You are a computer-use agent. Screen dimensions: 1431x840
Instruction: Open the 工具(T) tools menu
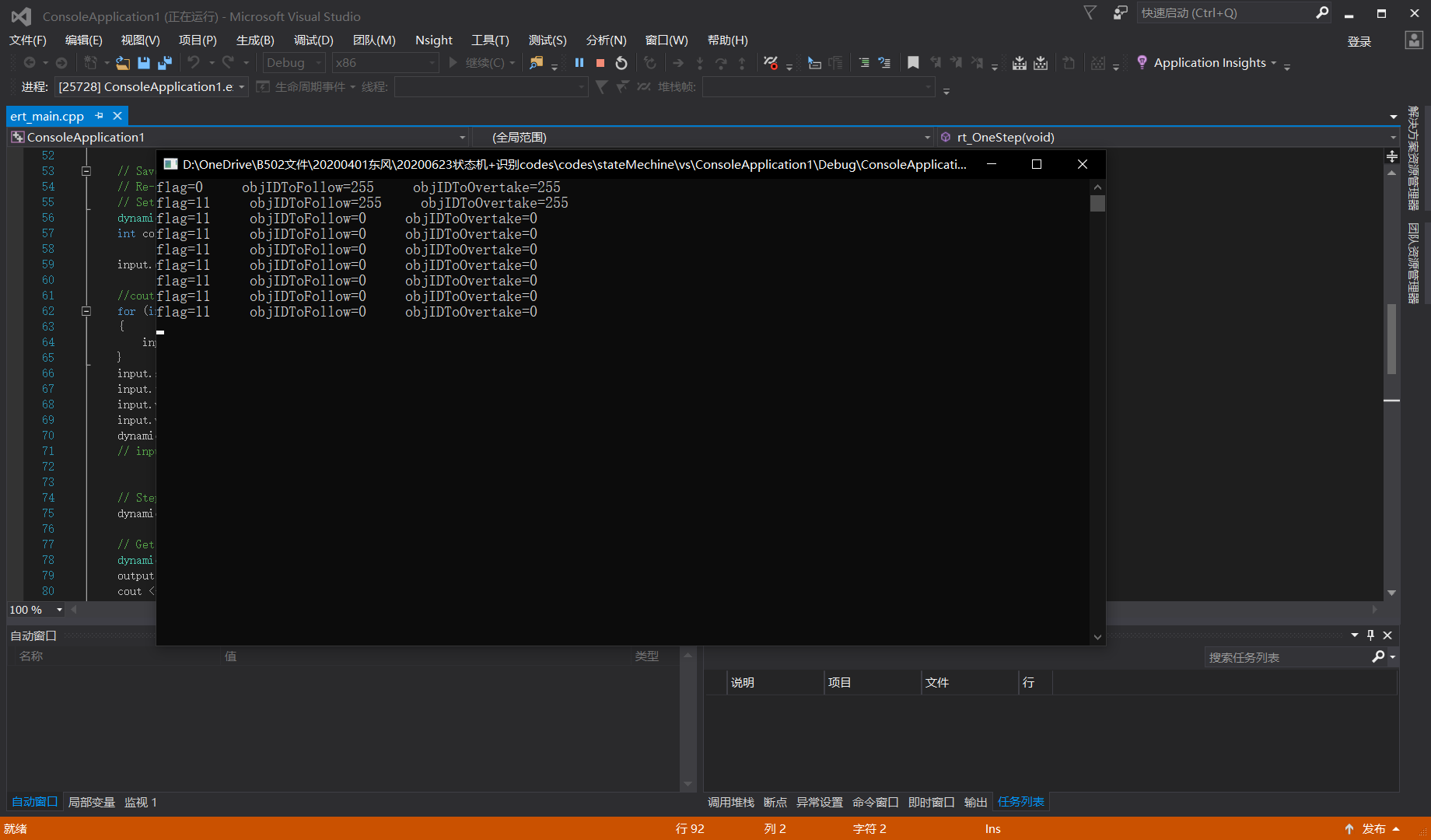point(490,40)
